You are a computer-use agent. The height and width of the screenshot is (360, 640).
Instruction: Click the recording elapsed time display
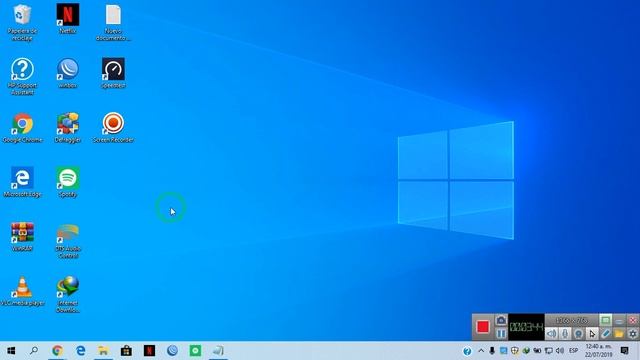click(526, 327)
